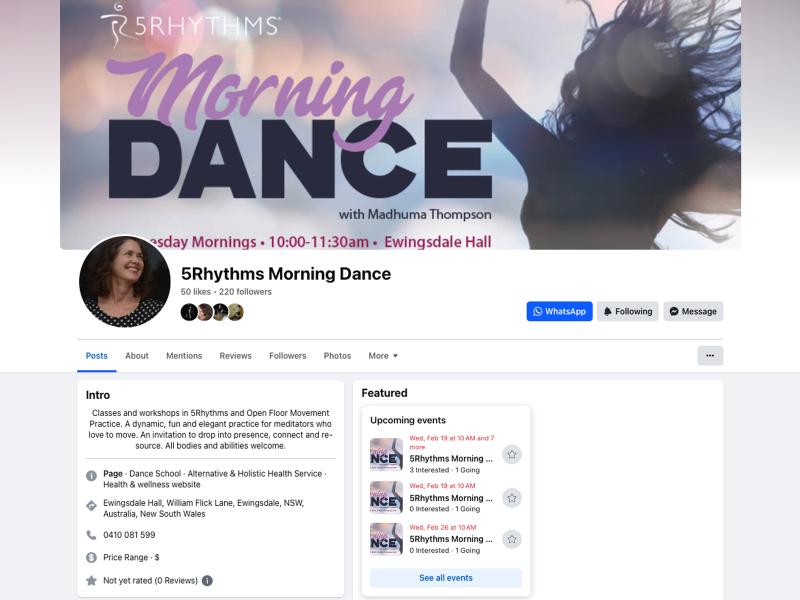
Task: Click the Price Range dollar icon
Action: pyautogui.click(x=91, y=557)
